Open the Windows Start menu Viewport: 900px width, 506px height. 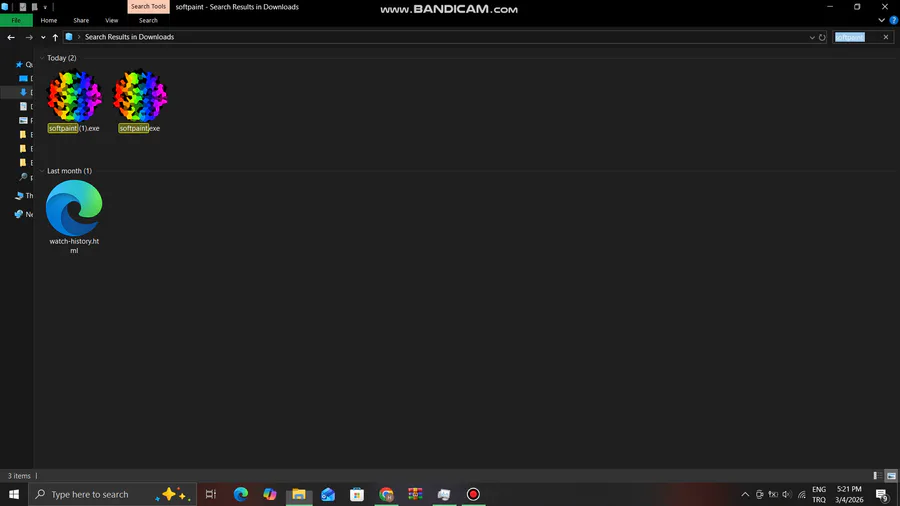coord(14,494)
